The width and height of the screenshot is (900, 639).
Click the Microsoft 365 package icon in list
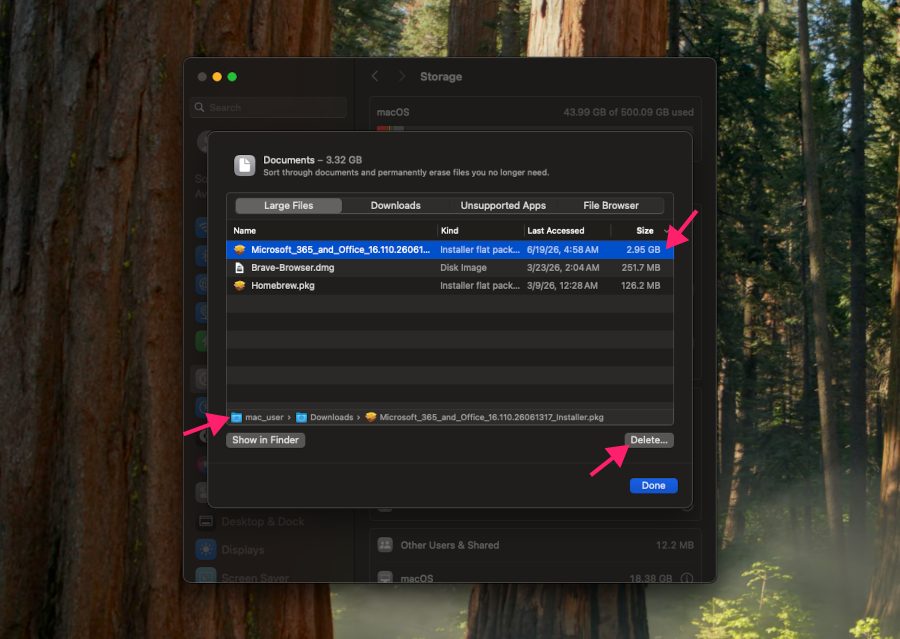(239, 250)
